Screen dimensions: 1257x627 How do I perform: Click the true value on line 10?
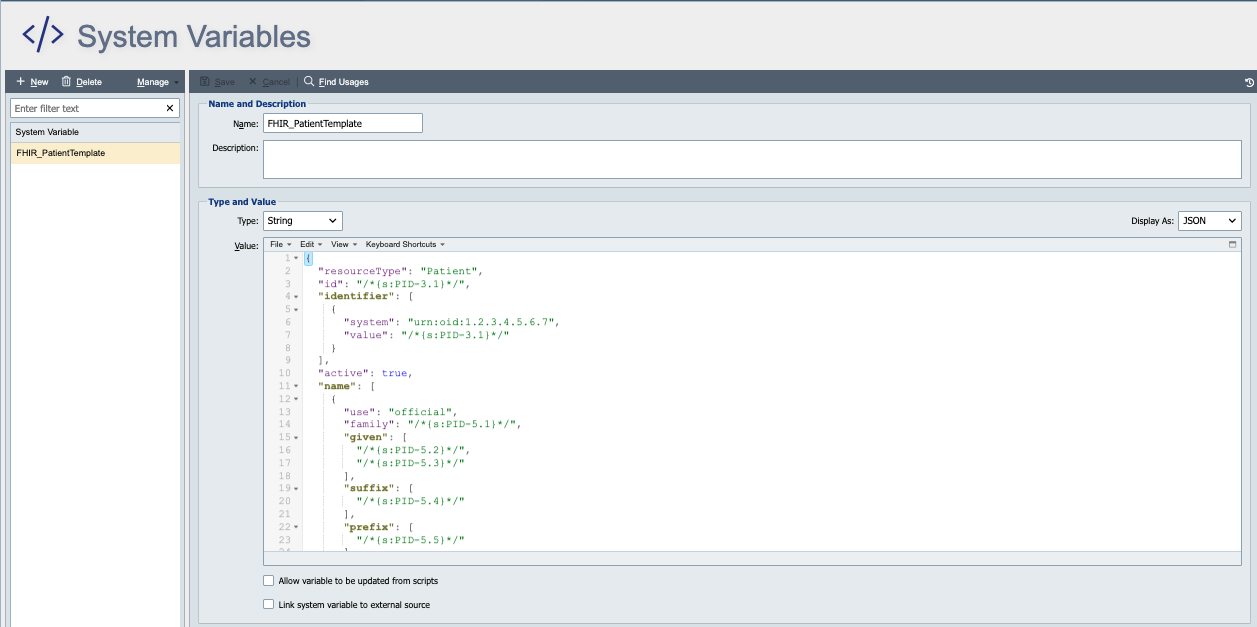(x=394, y=373)
